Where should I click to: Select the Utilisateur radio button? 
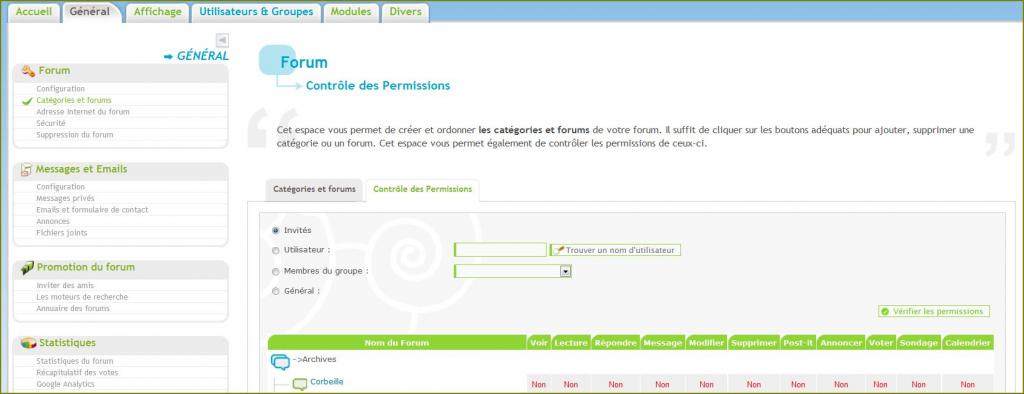[x=275, y=250]
